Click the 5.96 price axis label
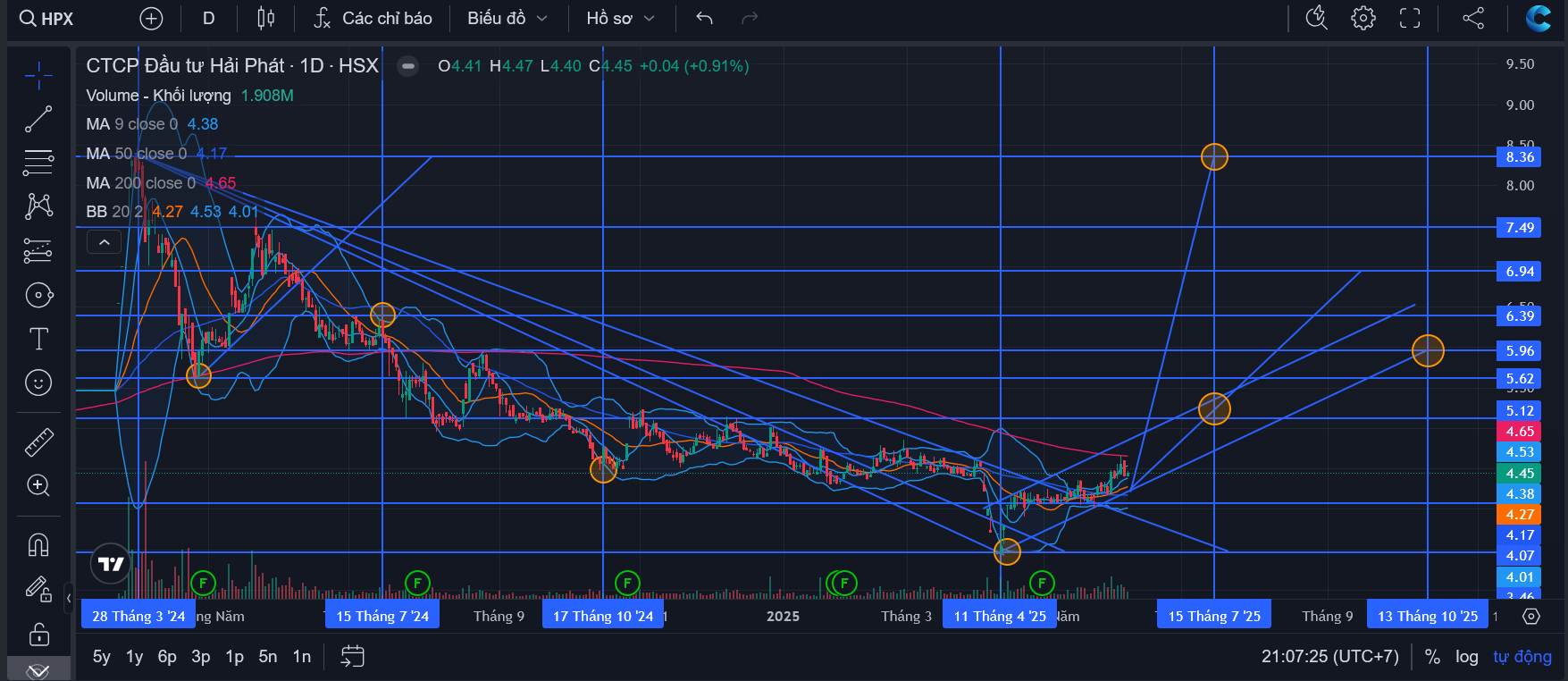The image size is (1568, 681). pos(1520,351)
